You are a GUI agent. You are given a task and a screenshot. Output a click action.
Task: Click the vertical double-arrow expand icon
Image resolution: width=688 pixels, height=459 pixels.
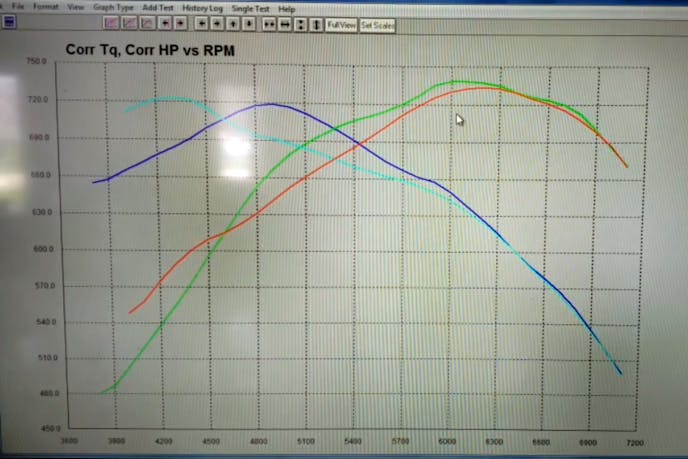(x=317, y=23)
